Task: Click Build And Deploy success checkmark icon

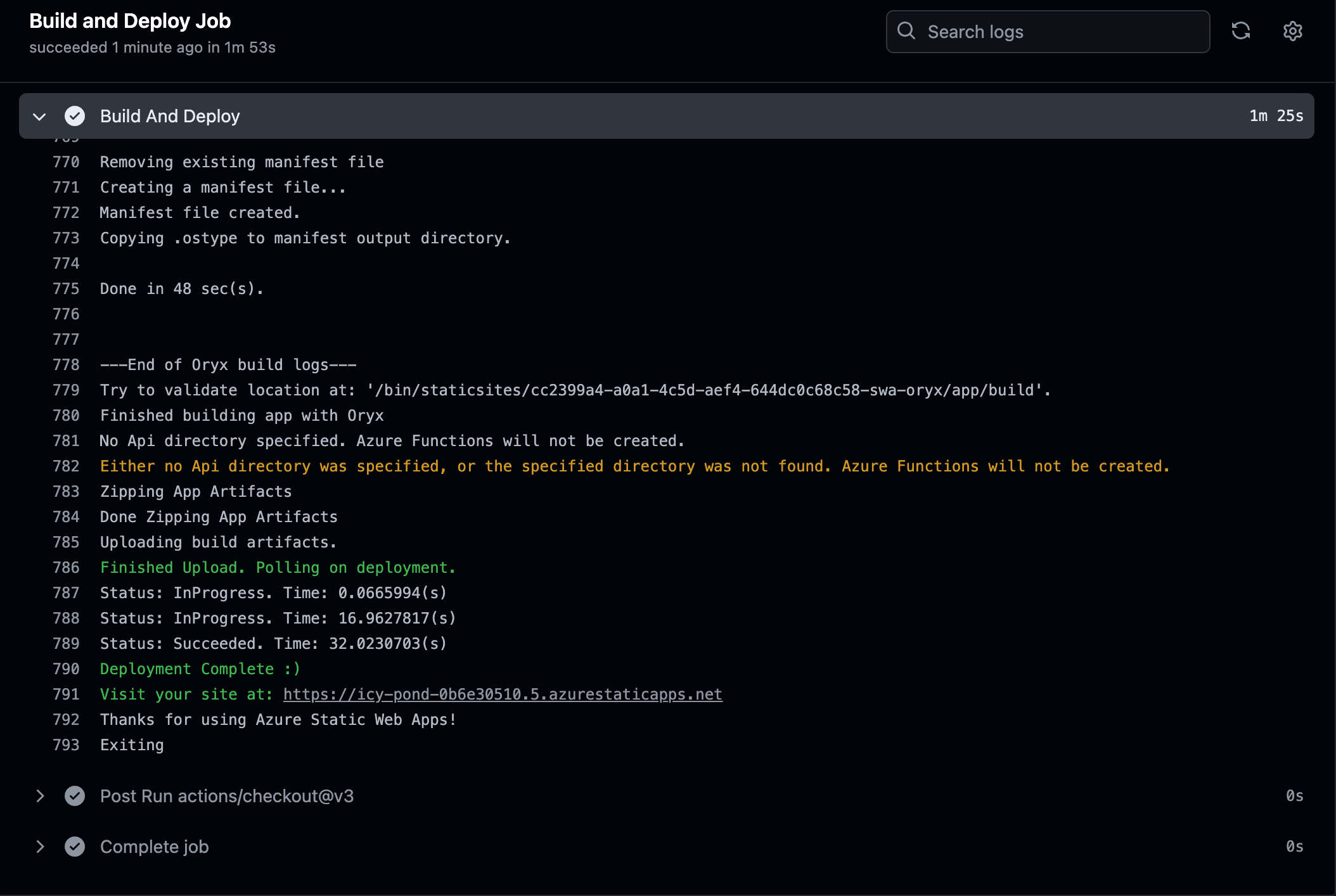Action: click(75, 116)
